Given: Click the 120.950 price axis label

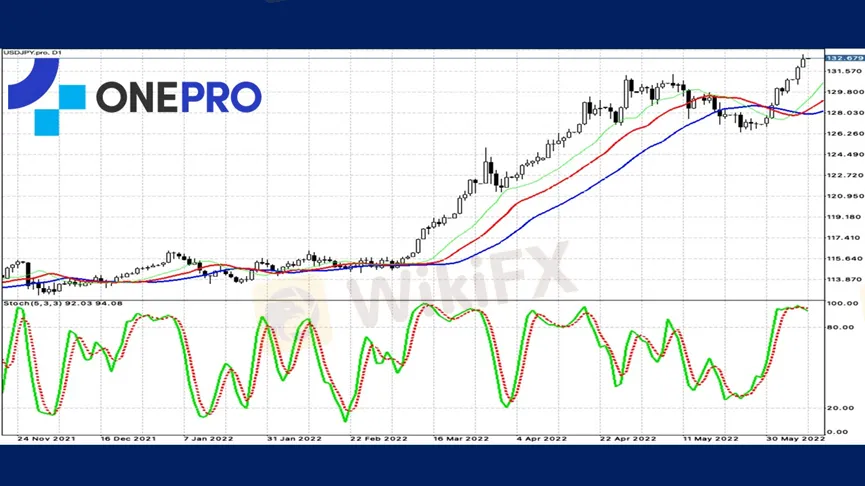Looking at the screenshot, I should point(845,196).
